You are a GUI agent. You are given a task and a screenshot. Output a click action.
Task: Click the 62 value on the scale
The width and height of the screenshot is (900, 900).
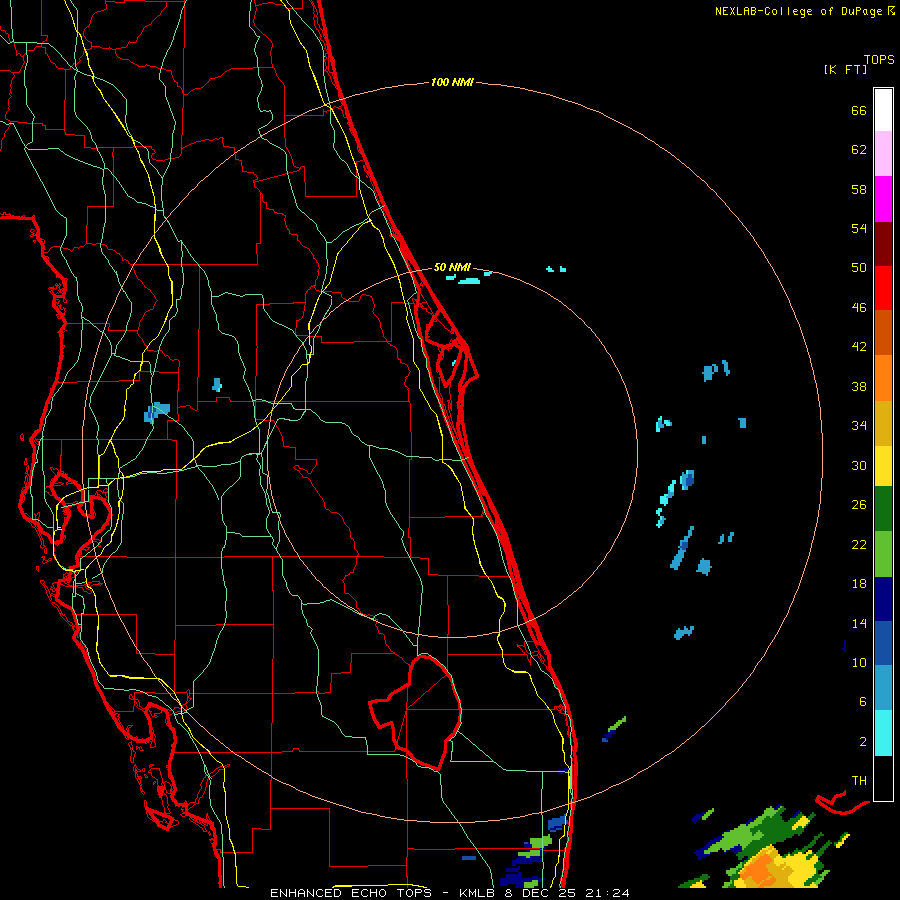(x=859, y=150)
